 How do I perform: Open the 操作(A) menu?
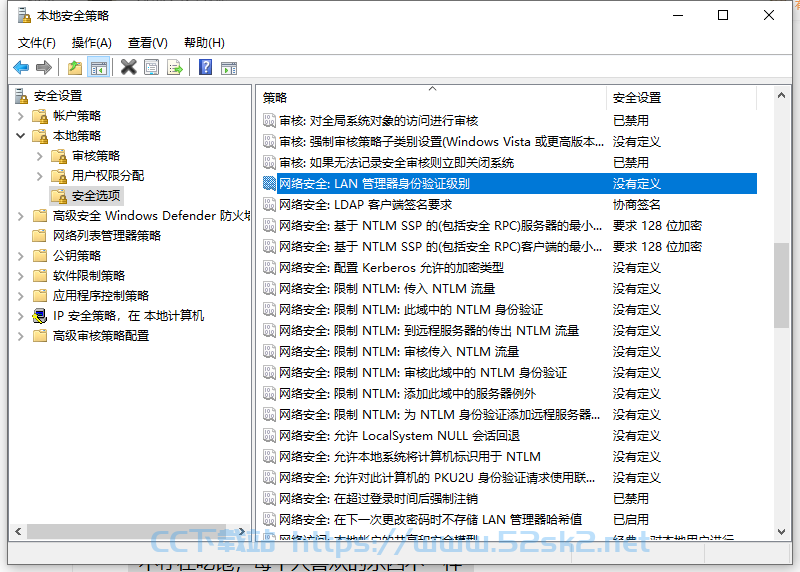[x=92, y=43]
